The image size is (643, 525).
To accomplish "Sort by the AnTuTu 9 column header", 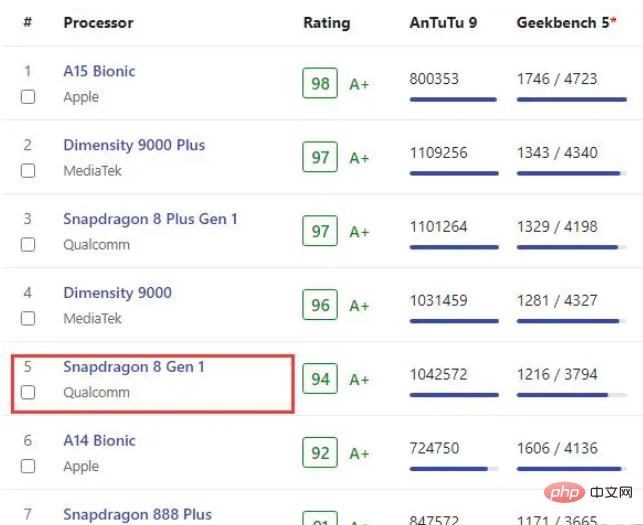I will [443, 22].
